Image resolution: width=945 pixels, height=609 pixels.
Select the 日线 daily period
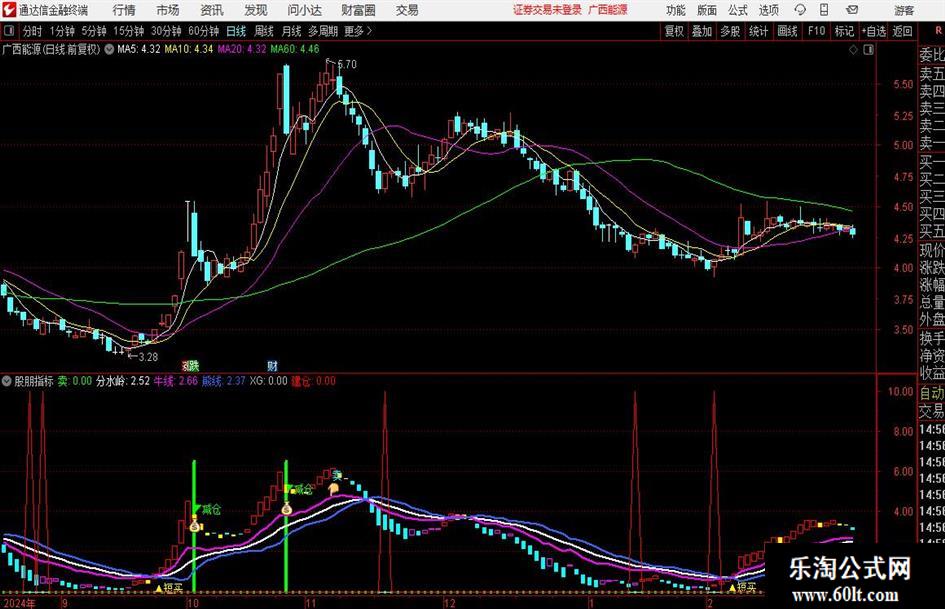click(236, 31)
